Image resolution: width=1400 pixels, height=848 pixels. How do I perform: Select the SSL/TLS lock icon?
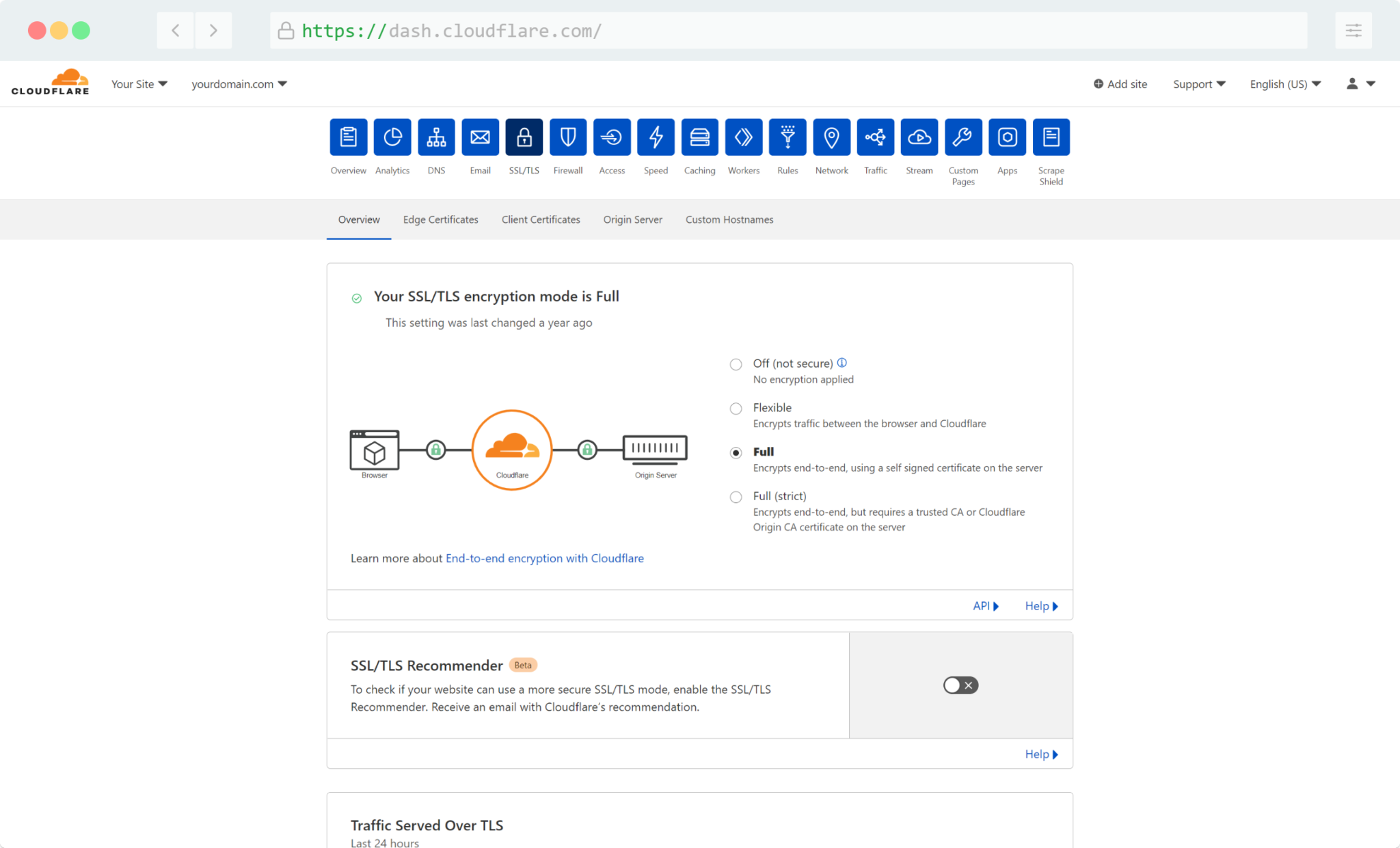click(524, 137)
